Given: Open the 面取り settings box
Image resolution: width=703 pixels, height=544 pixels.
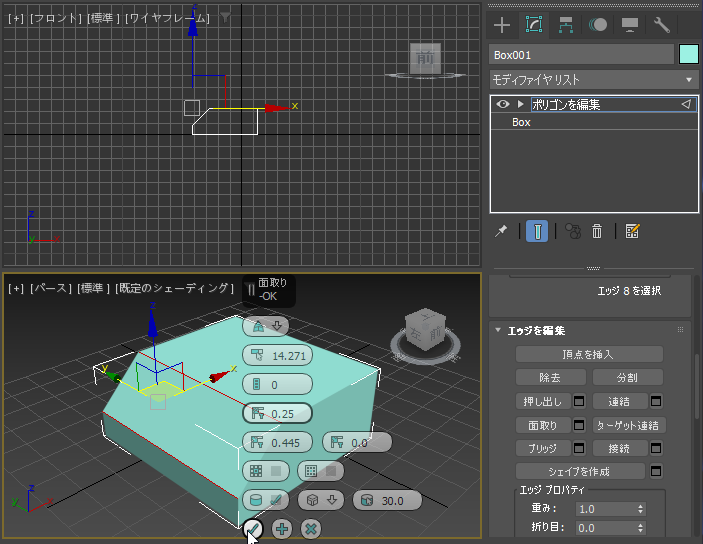Looking at the screenshot, I should 579,425.
